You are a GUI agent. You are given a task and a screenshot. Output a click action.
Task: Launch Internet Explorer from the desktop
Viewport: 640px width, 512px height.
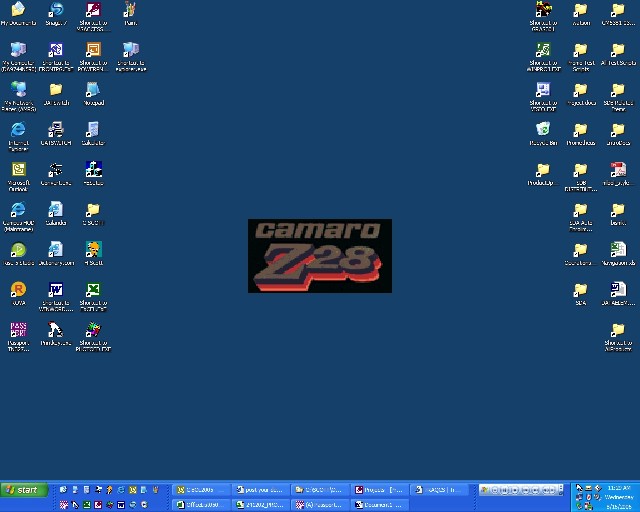point(18,130)
